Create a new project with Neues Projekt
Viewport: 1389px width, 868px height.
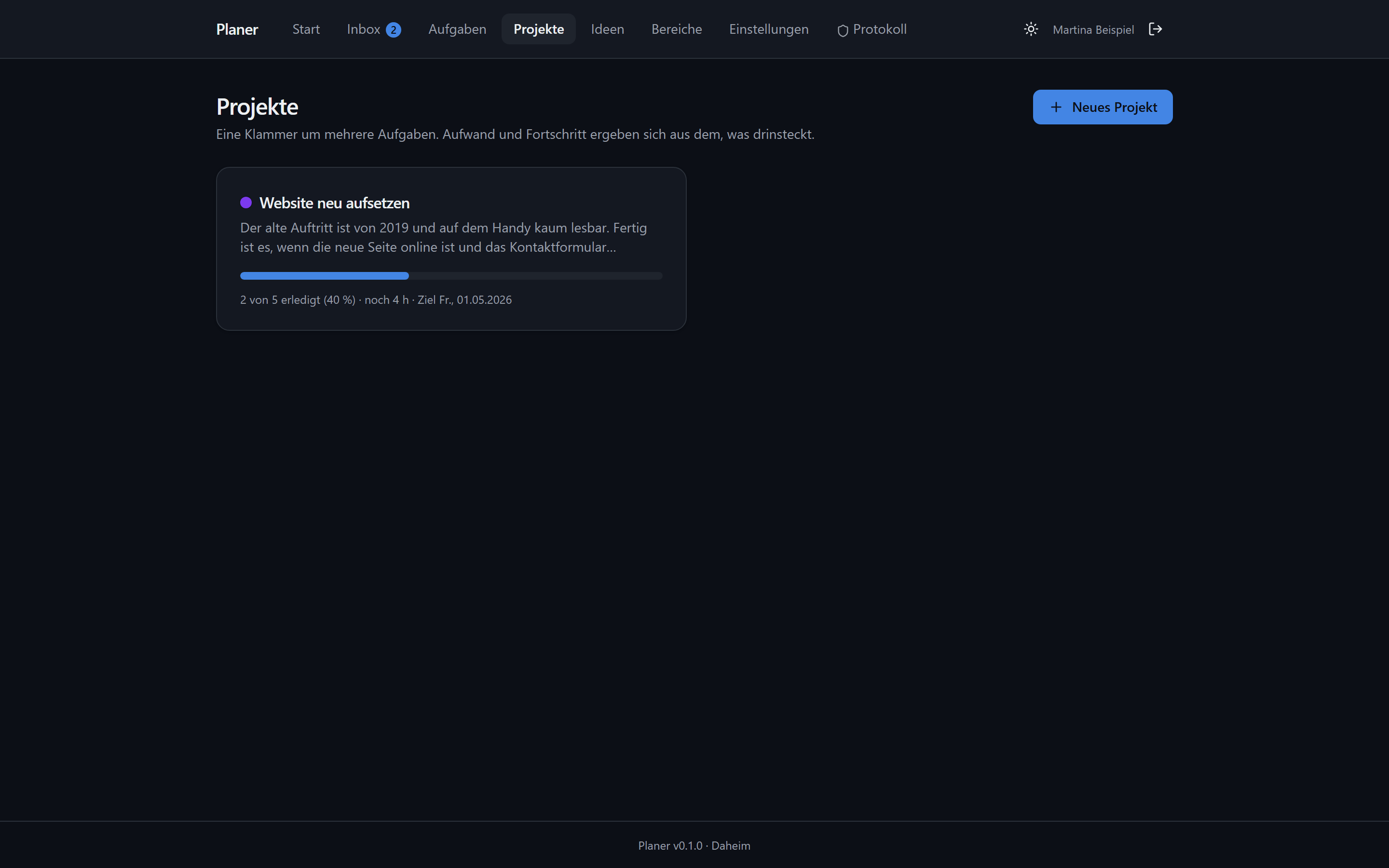coord(1103,107)
